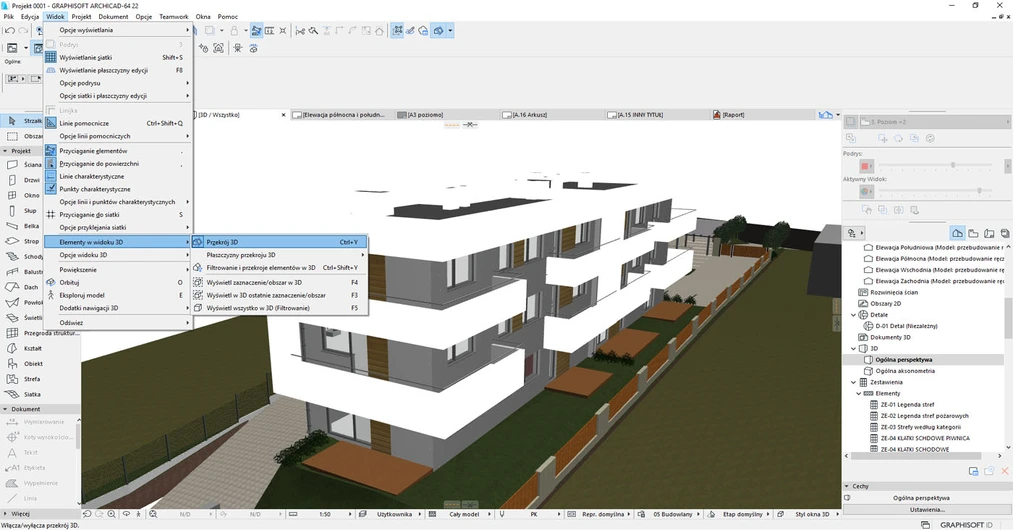Click Wyświetl zaznaczenie/obszar w 3D
This screenshot has width=1013, height=530.
point(279,282)
